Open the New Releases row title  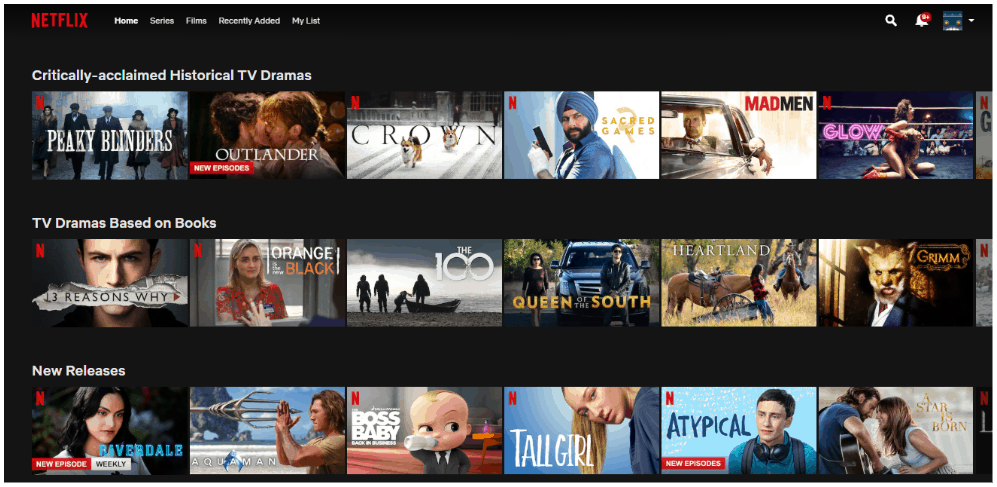coord(79,371)
